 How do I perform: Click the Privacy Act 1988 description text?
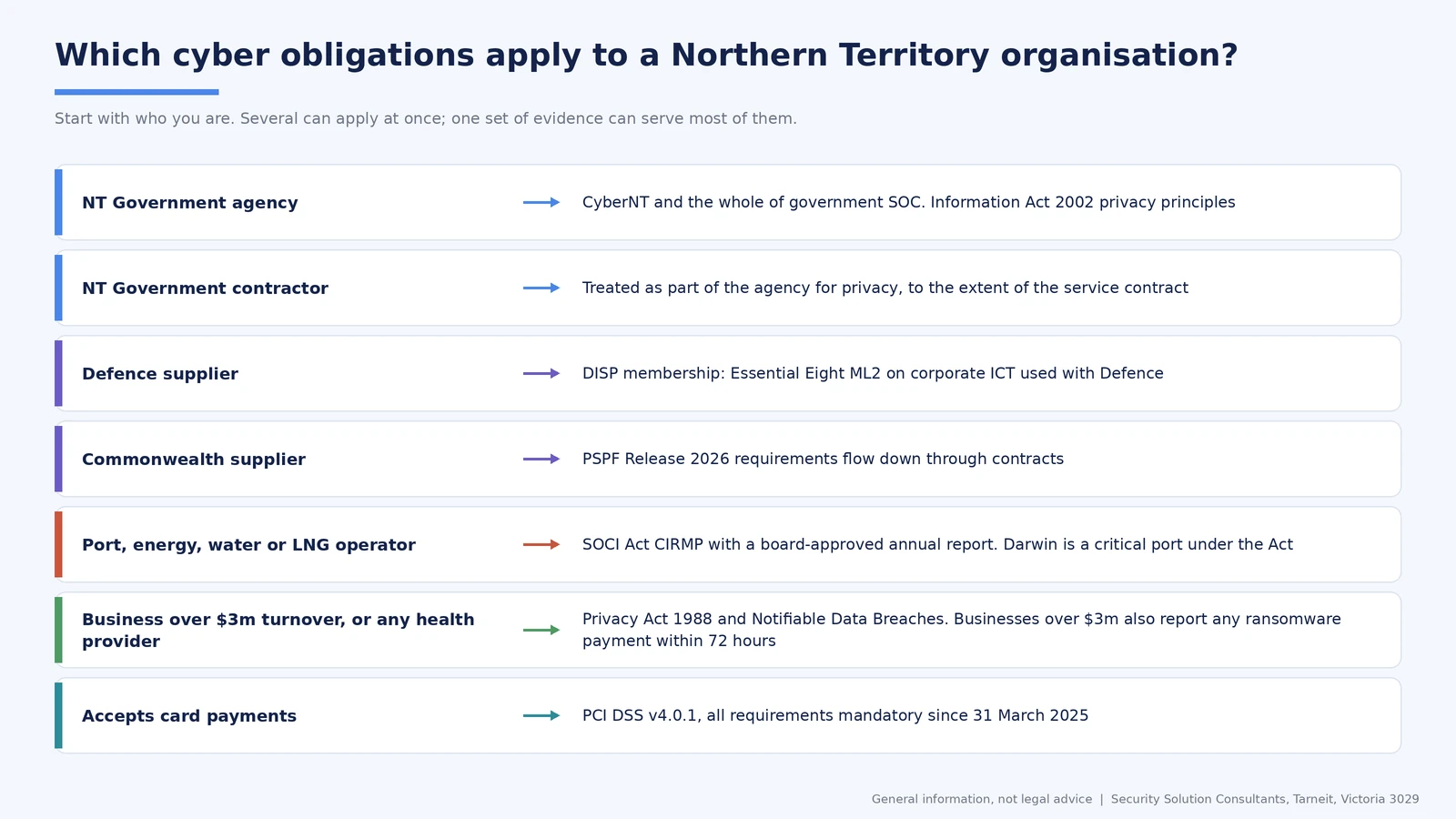tap(962, 630)
